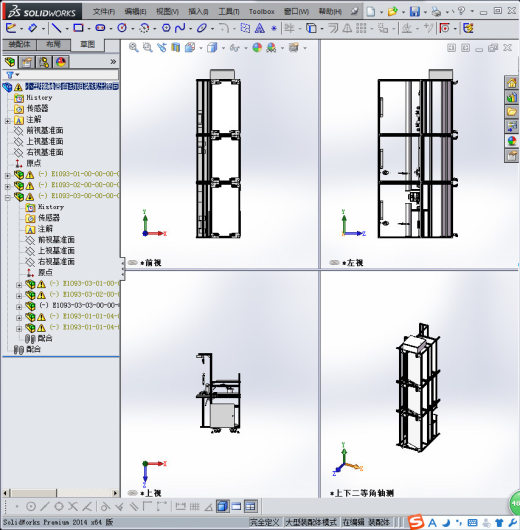Viewport: 520px width, 530px height.
Task: Click the 完全定义 status bar entry
Action: (264, 522)
